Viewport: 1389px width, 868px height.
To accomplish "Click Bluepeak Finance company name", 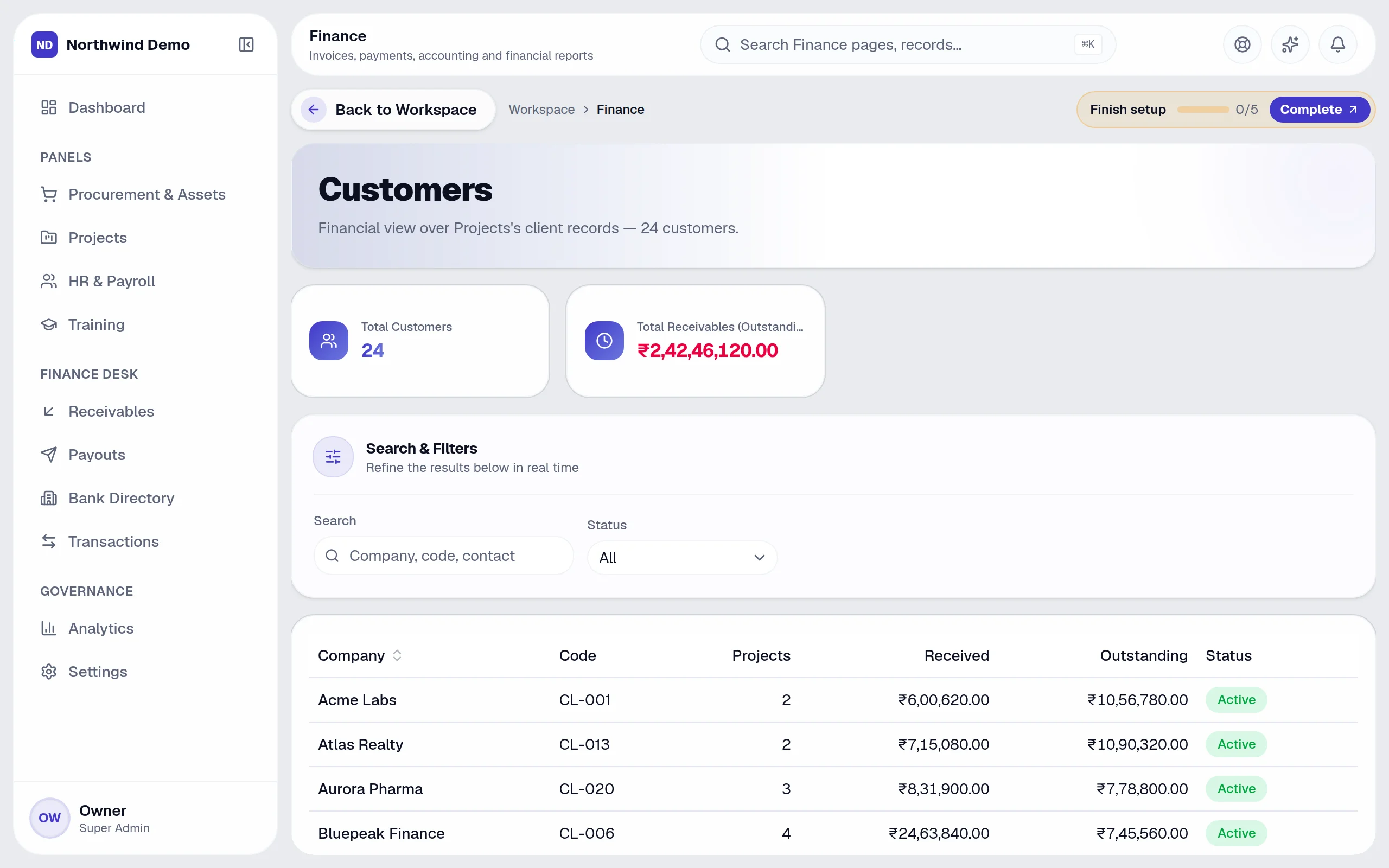I will 381,834.
